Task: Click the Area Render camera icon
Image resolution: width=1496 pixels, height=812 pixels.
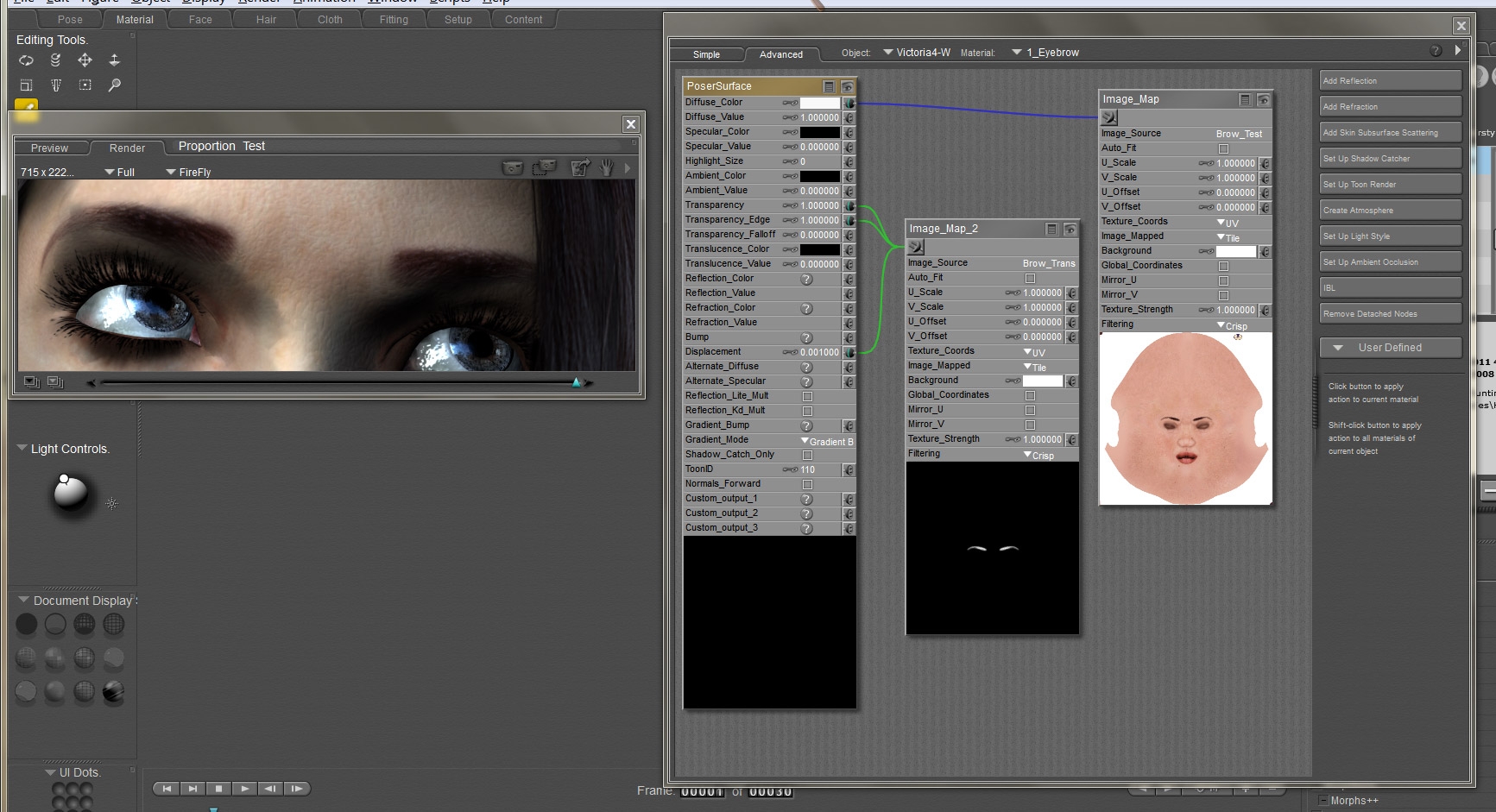Action: pos(544,167)
